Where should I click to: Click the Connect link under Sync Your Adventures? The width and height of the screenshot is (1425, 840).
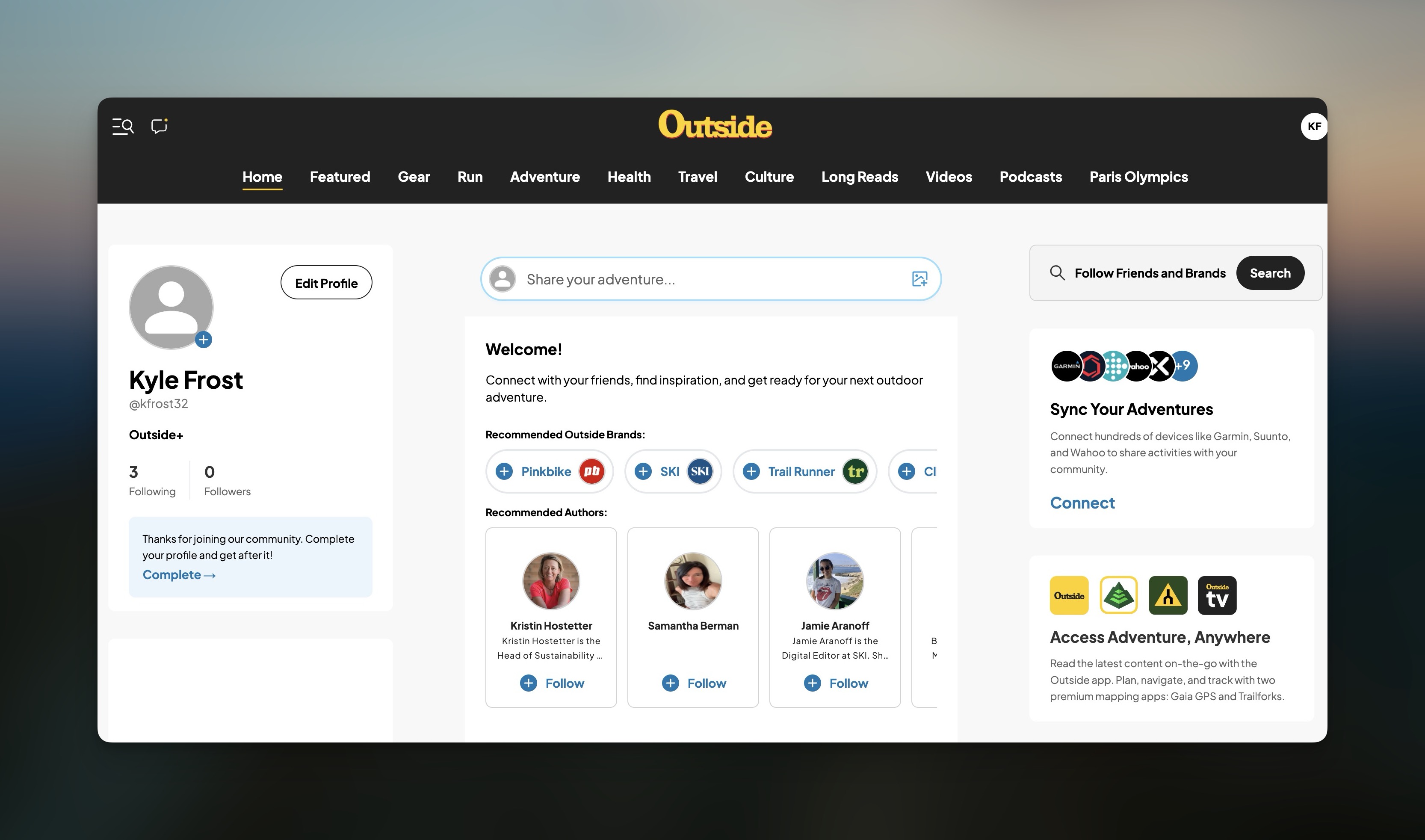(x=1082, y=503)
